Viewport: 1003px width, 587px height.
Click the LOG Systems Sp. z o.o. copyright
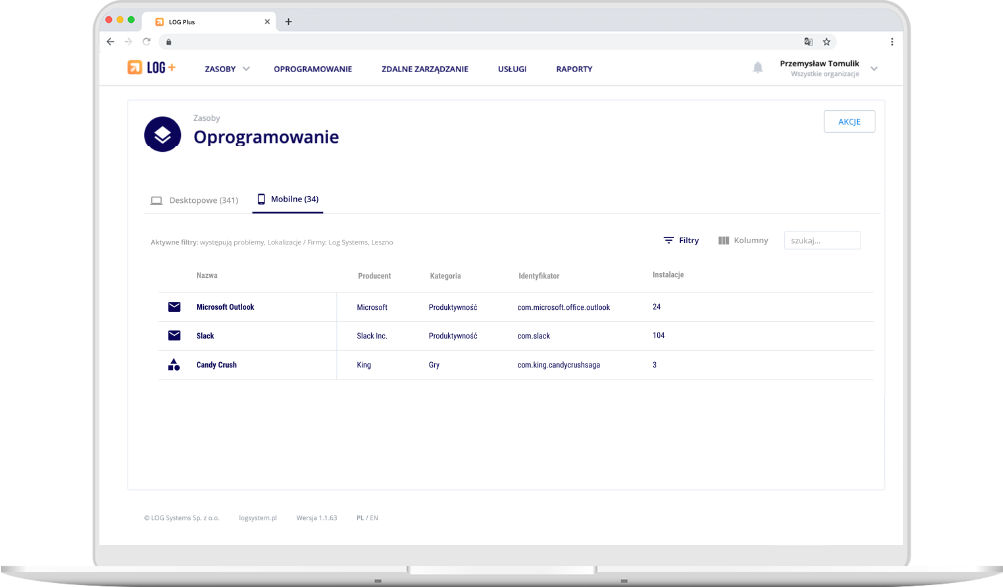coord(182,518)
